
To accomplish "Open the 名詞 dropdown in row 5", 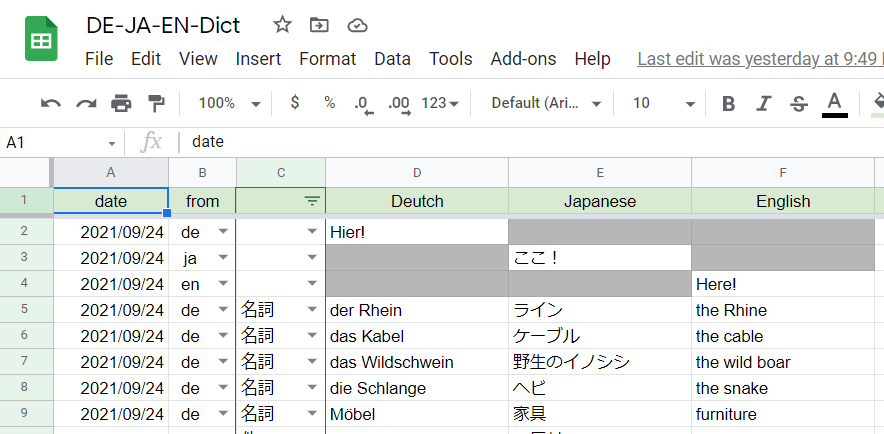I will [x=312, y=309].
